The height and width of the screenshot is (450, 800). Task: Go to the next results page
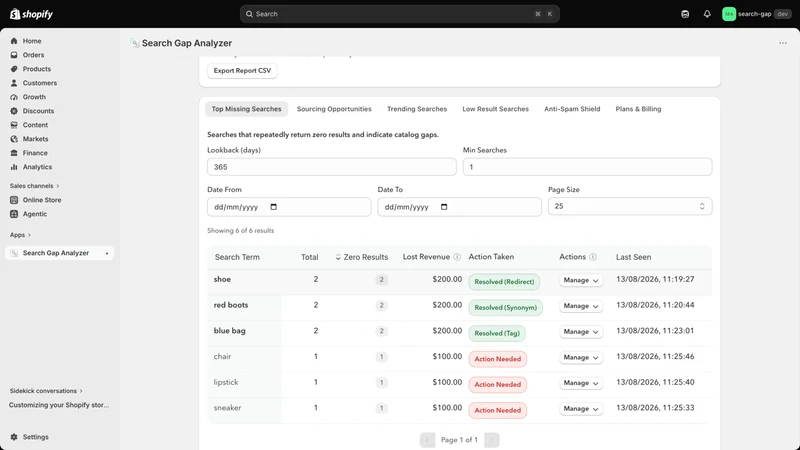[492, 440]
